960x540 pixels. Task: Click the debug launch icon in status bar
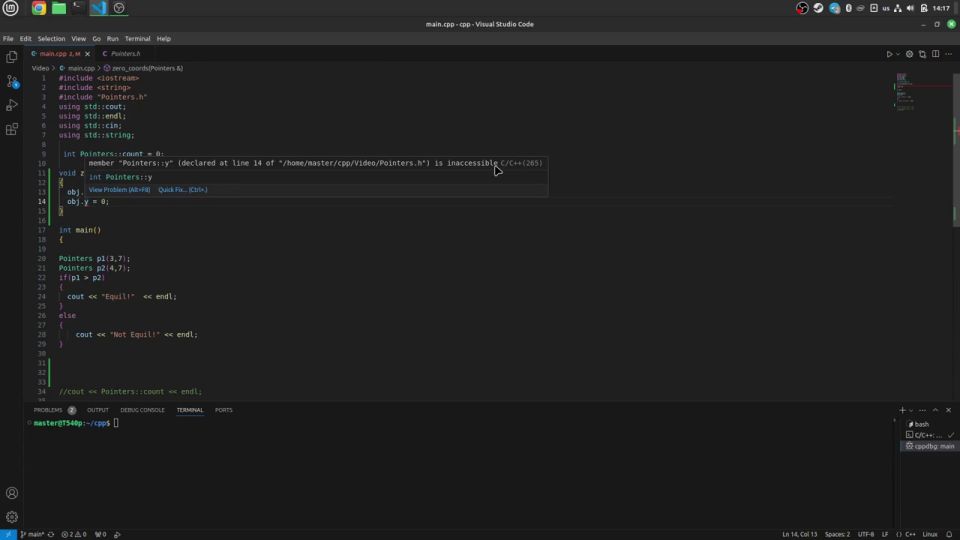tap(117, 534)
